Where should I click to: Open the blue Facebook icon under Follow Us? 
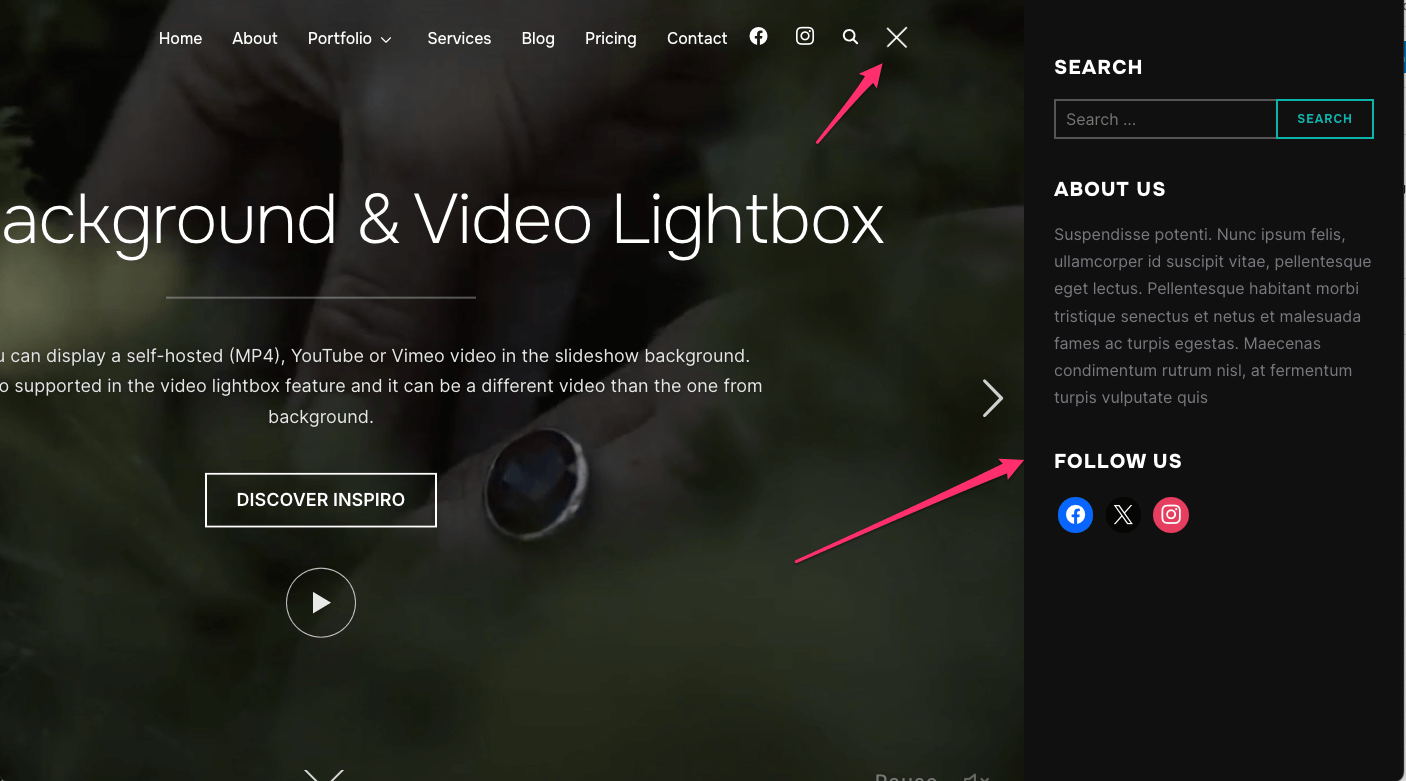(1075, 515)
